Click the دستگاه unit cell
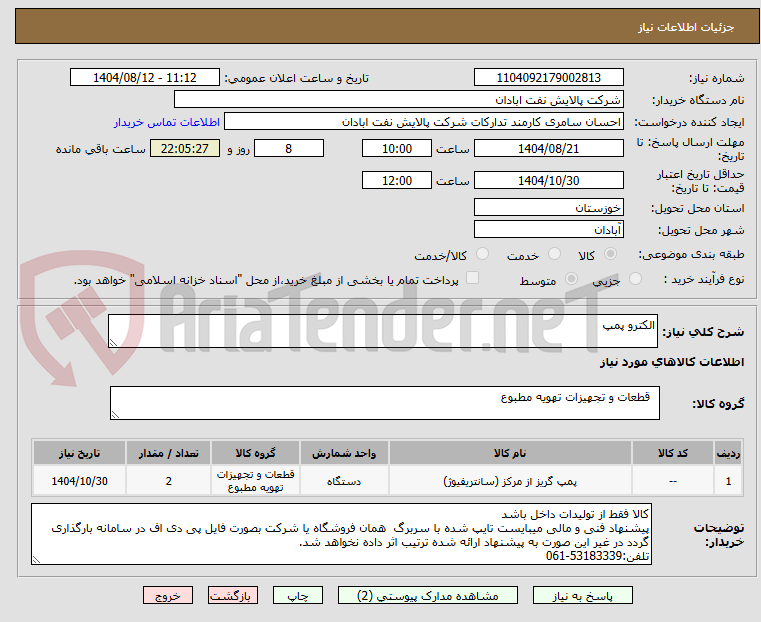Screen dimensions: 761x622 click(x=344, y=481)
